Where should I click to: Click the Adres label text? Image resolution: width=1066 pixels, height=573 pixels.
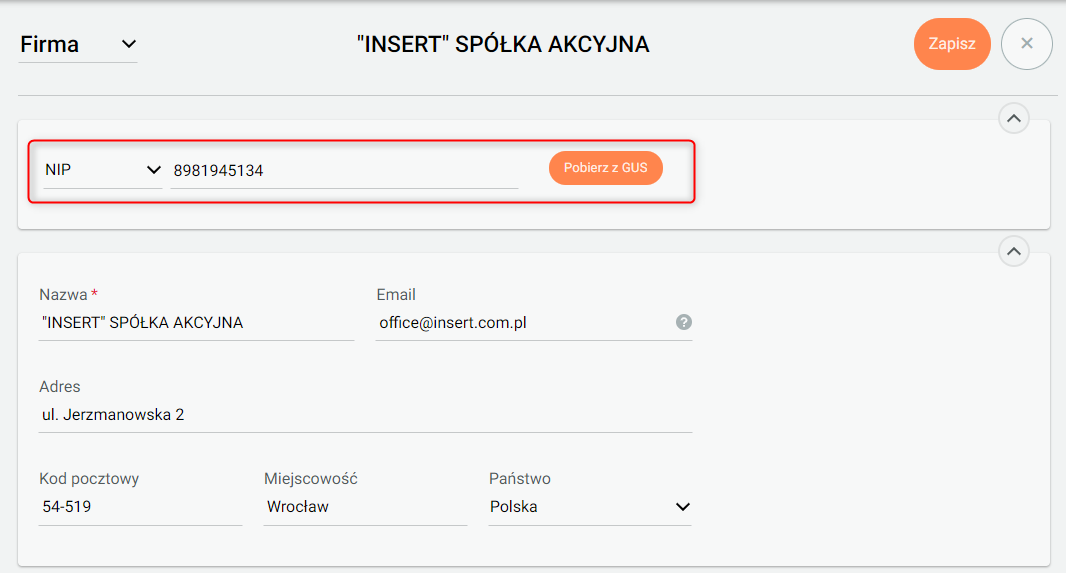[x=59, y=387]
